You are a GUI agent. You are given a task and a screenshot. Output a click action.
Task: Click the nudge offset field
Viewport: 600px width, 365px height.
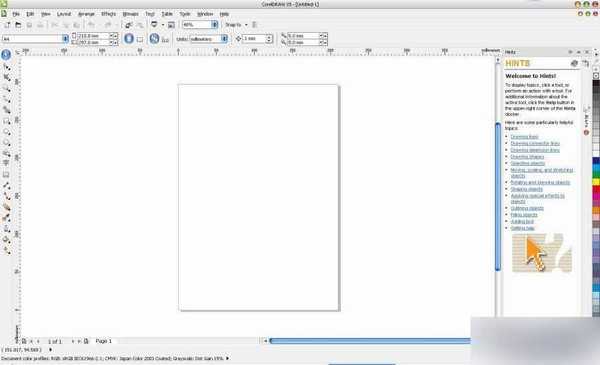click(254, 39)
